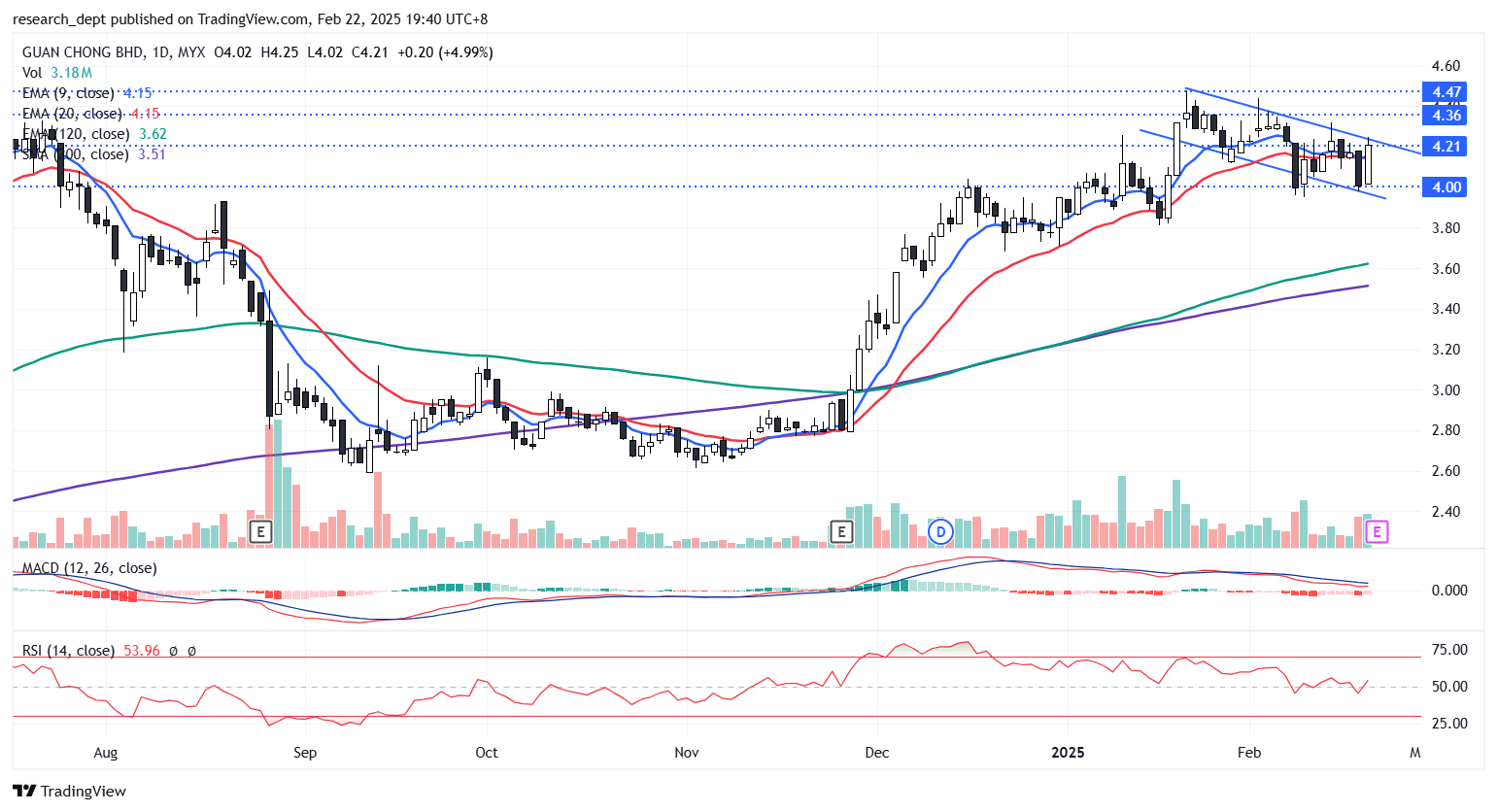Click the earnings E marker near September

[259, 531]
